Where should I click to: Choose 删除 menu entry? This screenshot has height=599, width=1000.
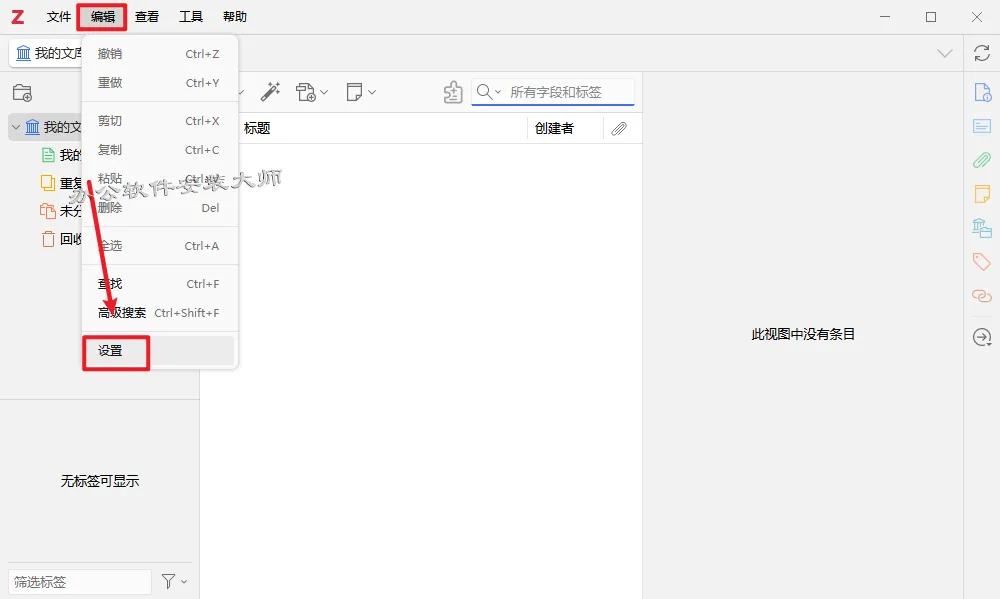[159, 208]
